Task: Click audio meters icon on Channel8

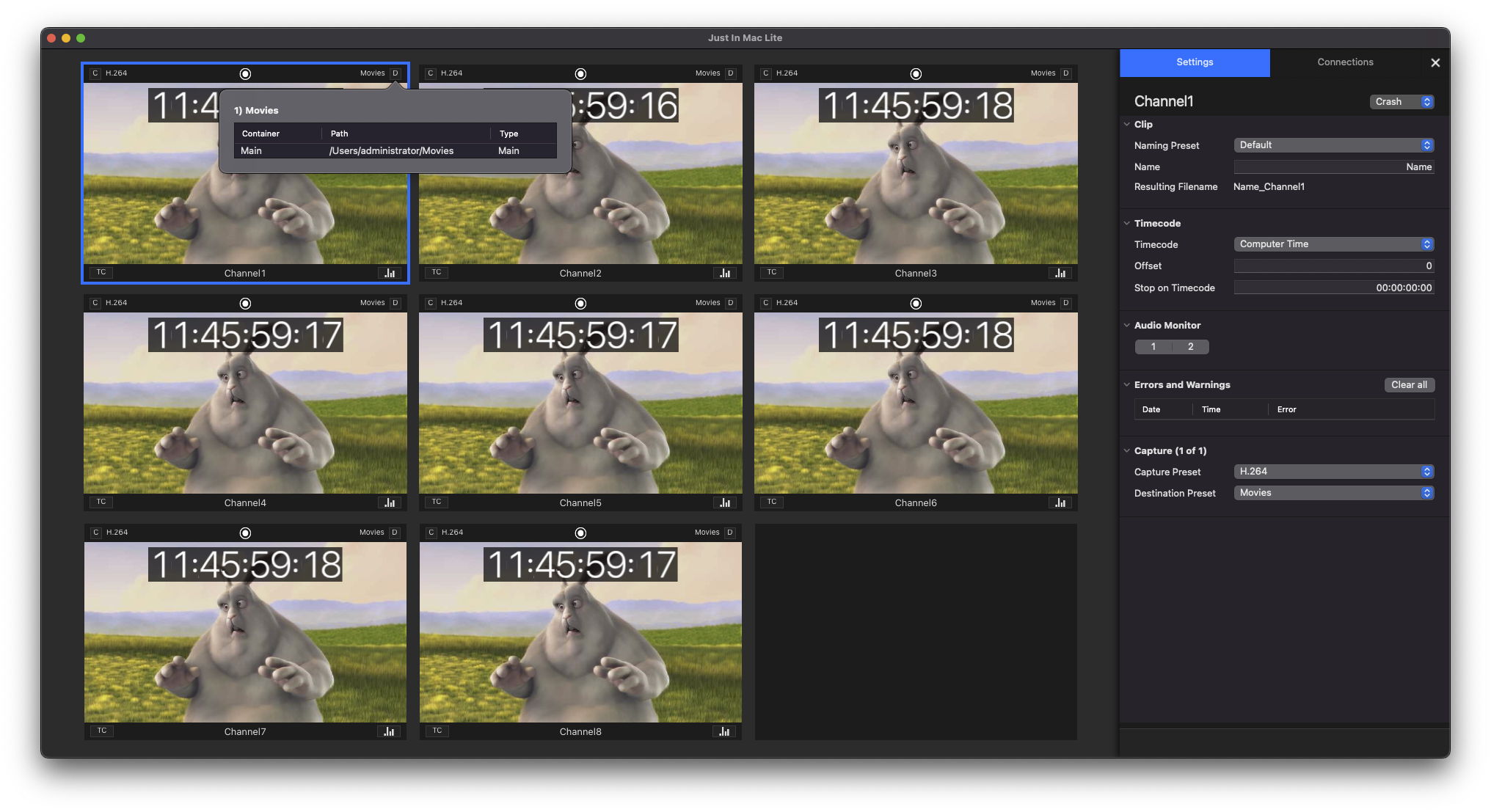Action: click(724, 731)
